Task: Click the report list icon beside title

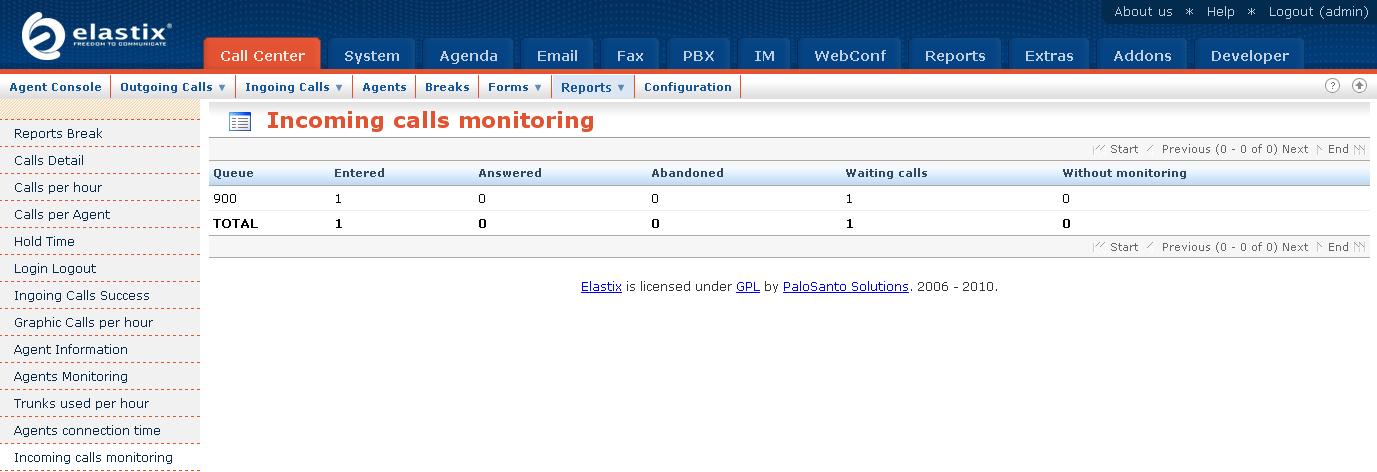Action: (240, 122)
